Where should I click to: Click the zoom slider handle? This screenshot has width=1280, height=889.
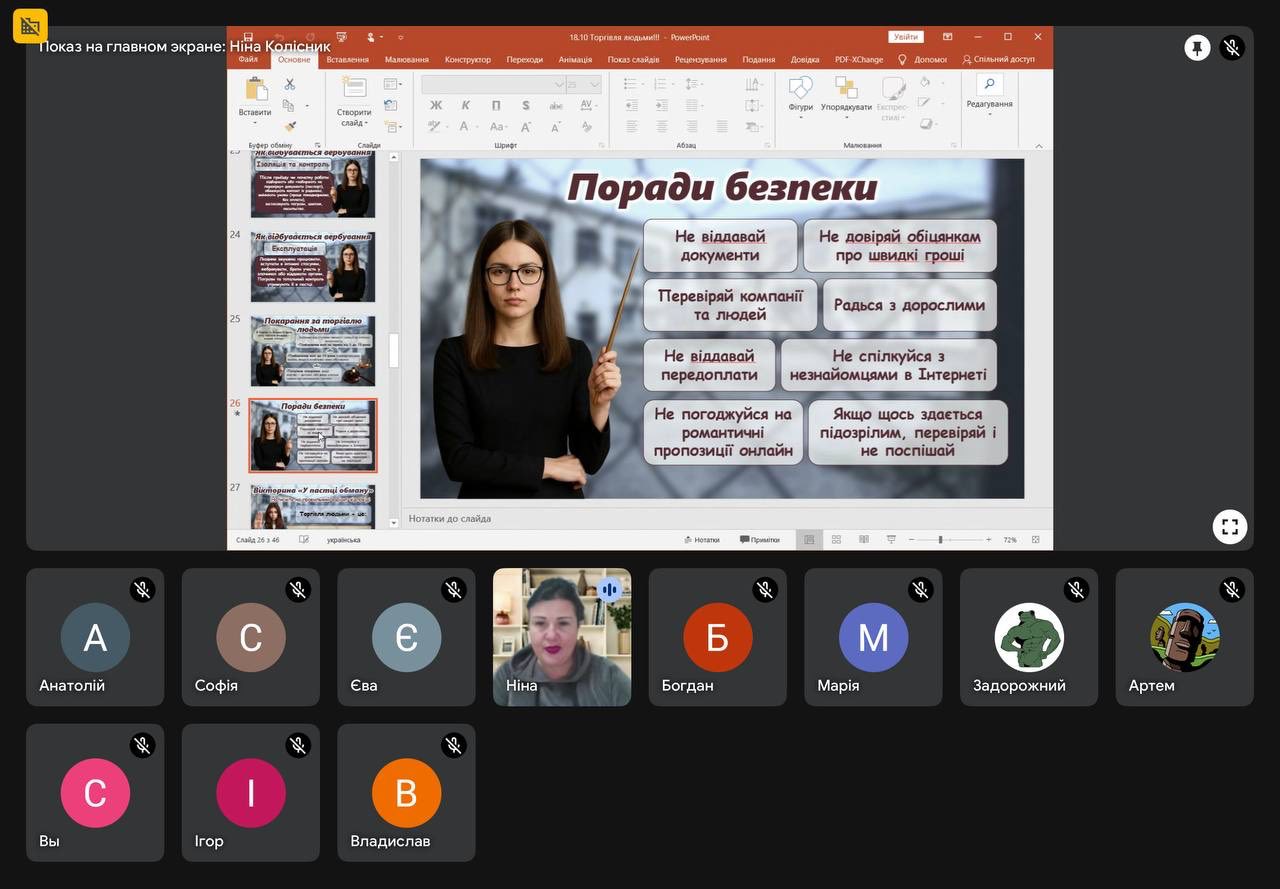pyautogui.click(x=940, y=540)
